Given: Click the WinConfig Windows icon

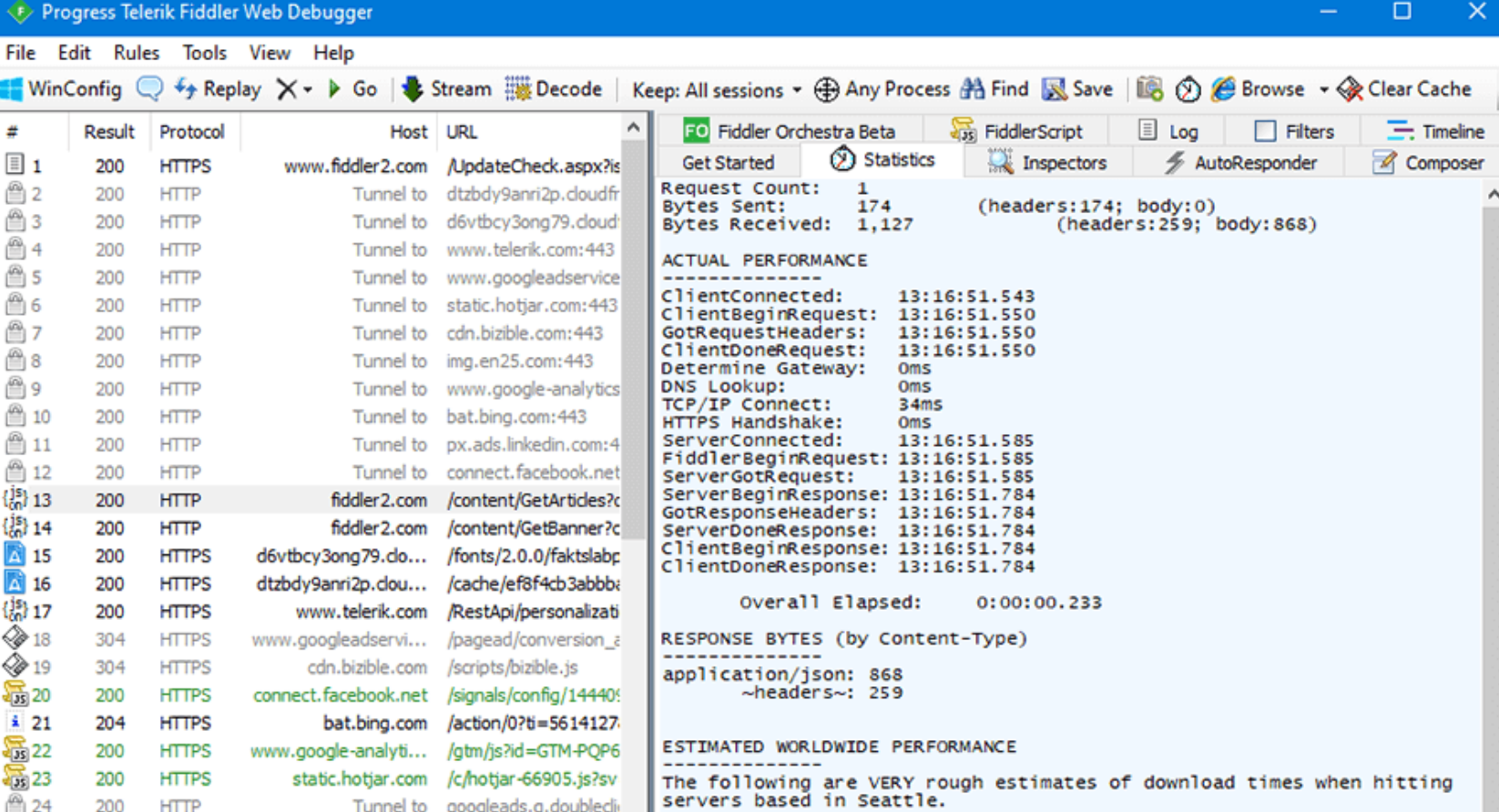Looking at the screenshot, I should (x=12, y=89).
